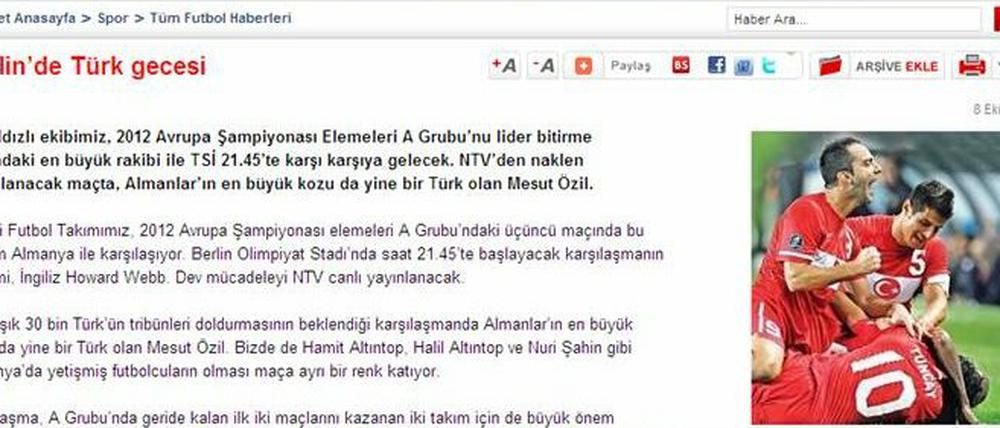Viewport: 1000px width, 428px height.
Task: Click the blue bookmark icon beside Facebook
Action: tap(743, 66)
